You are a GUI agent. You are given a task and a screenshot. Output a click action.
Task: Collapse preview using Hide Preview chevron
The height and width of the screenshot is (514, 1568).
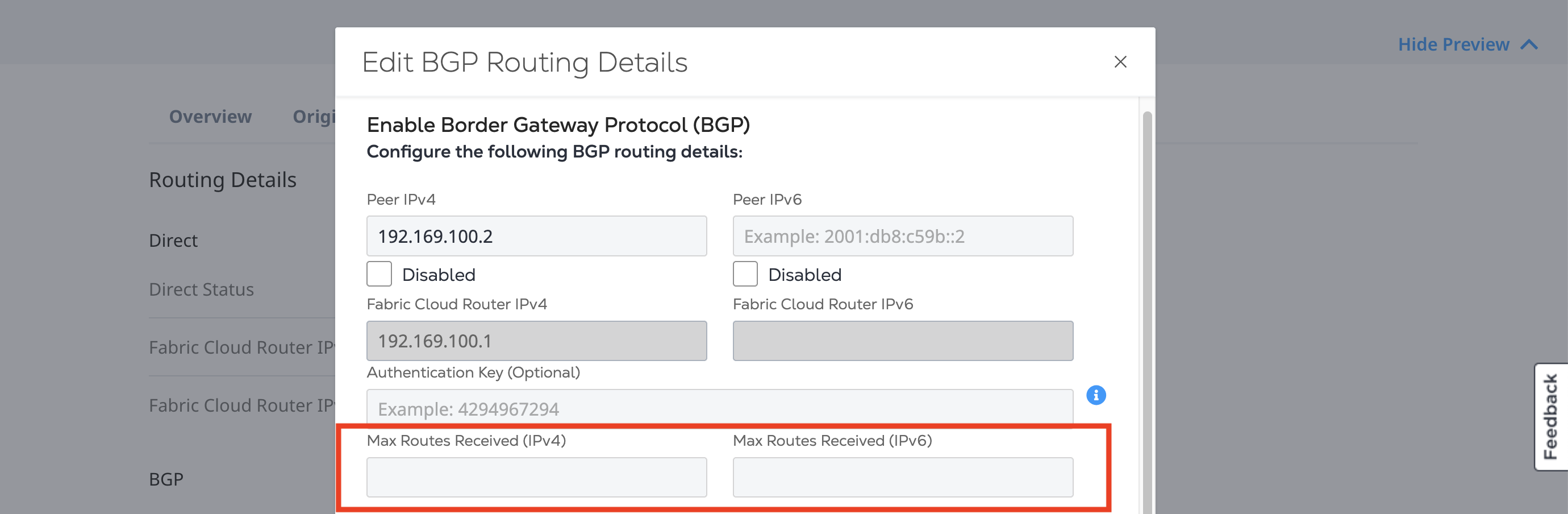click(1528, 44)
